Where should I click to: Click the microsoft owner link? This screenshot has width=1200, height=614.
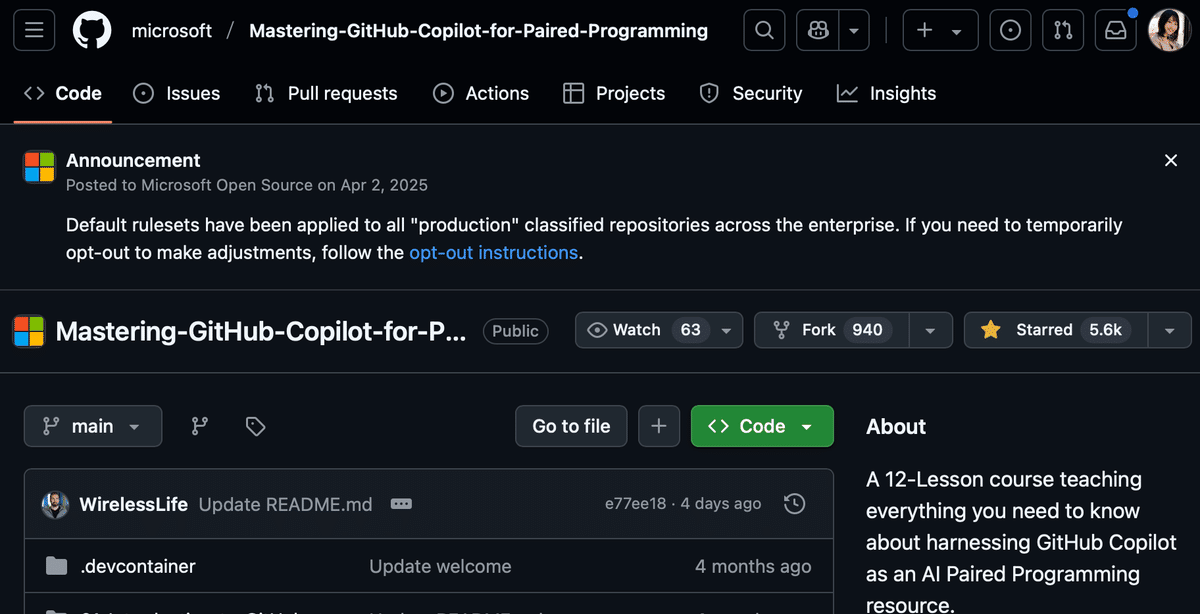pos(172,31)
